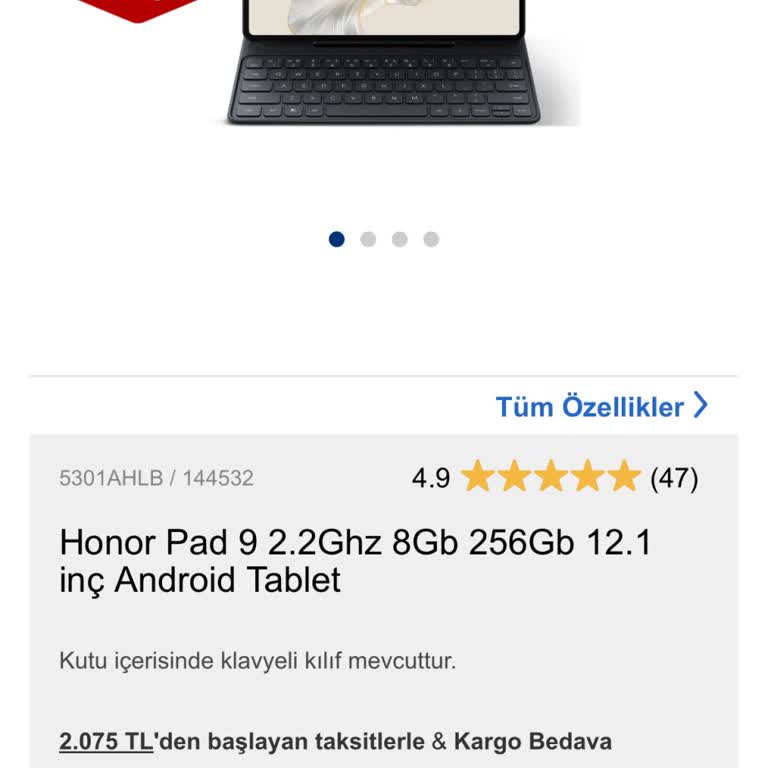
Task: Open the (47) reviews count
Action: [674, 478]
